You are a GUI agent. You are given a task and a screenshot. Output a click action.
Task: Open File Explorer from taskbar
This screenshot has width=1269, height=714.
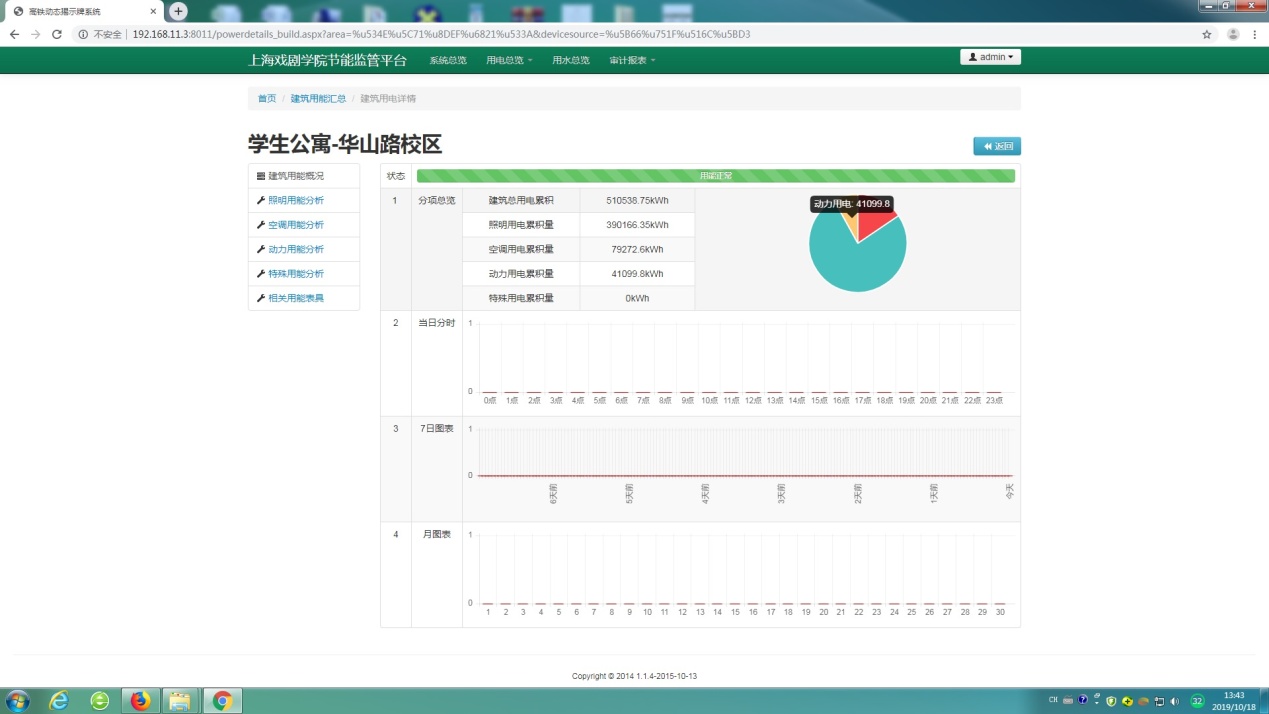coord(180,701)
